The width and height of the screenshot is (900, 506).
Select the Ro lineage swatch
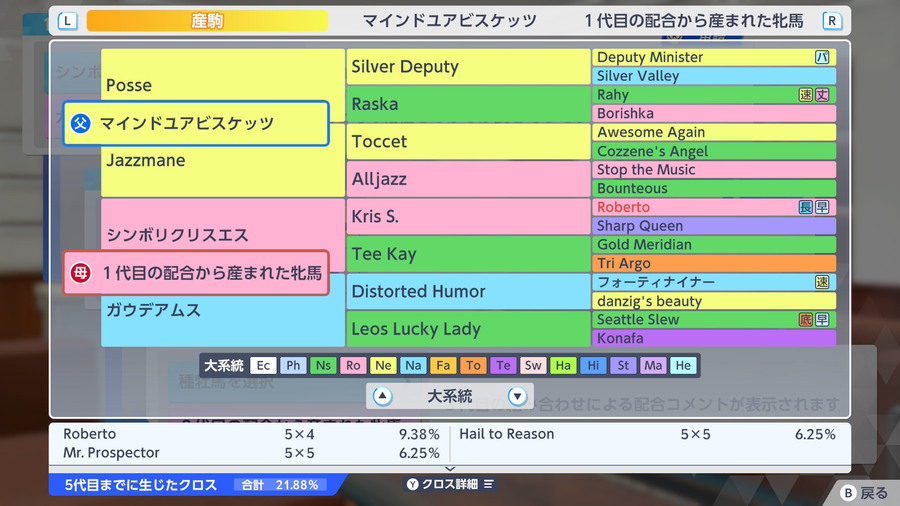(353, 365)
